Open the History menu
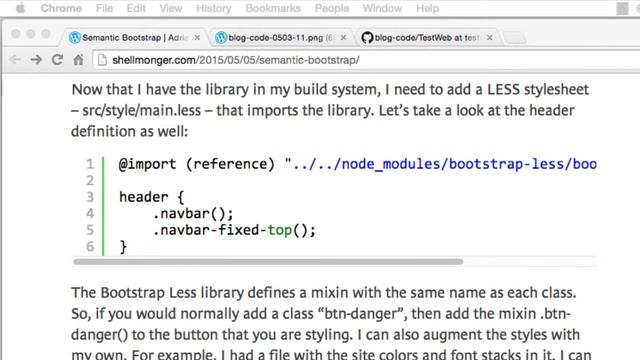This screenshot has height=360, width=640. click(x=213, y=8)
